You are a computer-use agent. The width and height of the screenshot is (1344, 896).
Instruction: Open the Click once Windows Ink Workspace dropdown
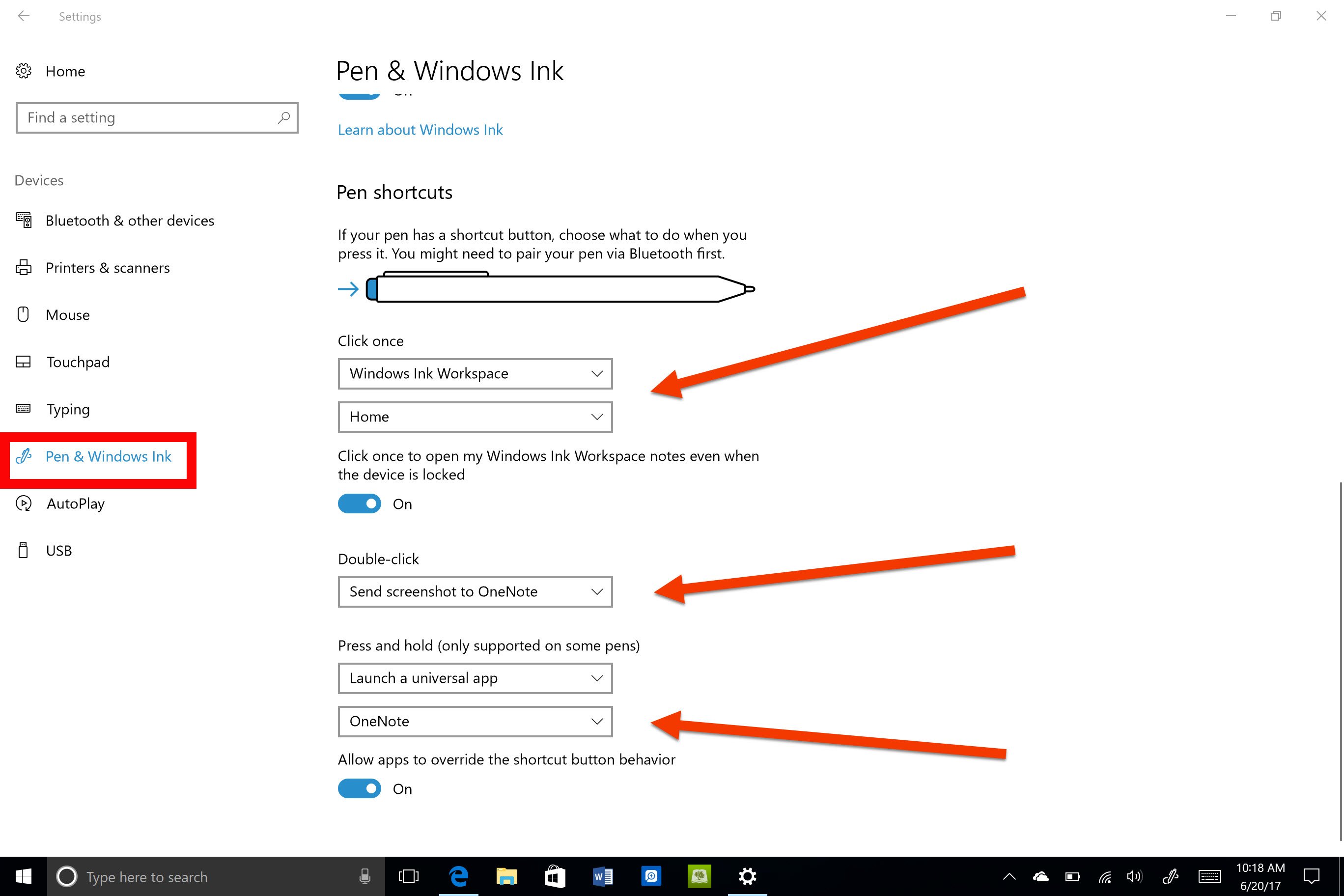[x=475, y=374]
